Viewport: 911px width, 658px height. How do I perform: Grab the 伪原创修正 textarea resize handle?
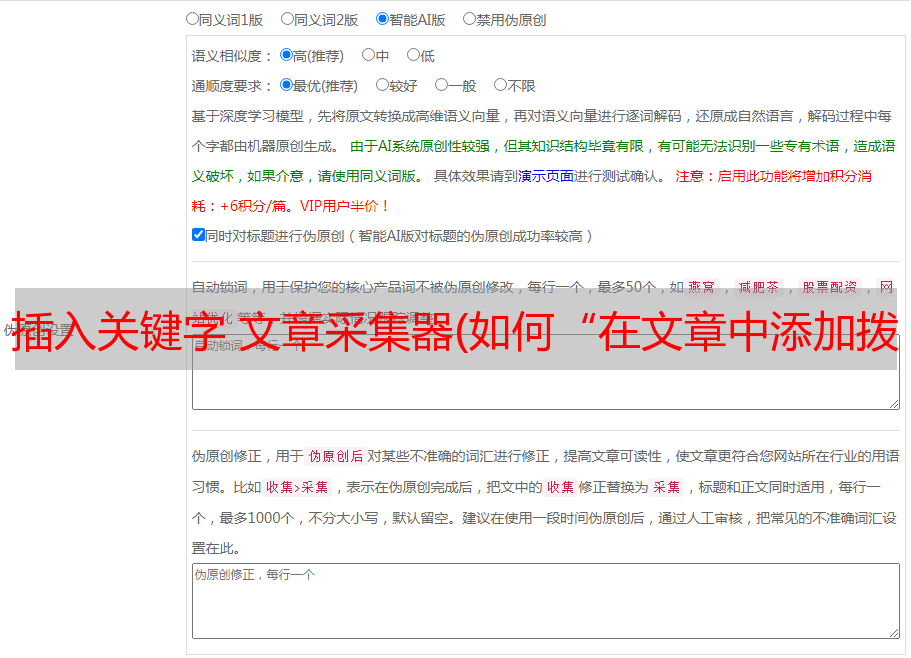click(x=894, y=633)
